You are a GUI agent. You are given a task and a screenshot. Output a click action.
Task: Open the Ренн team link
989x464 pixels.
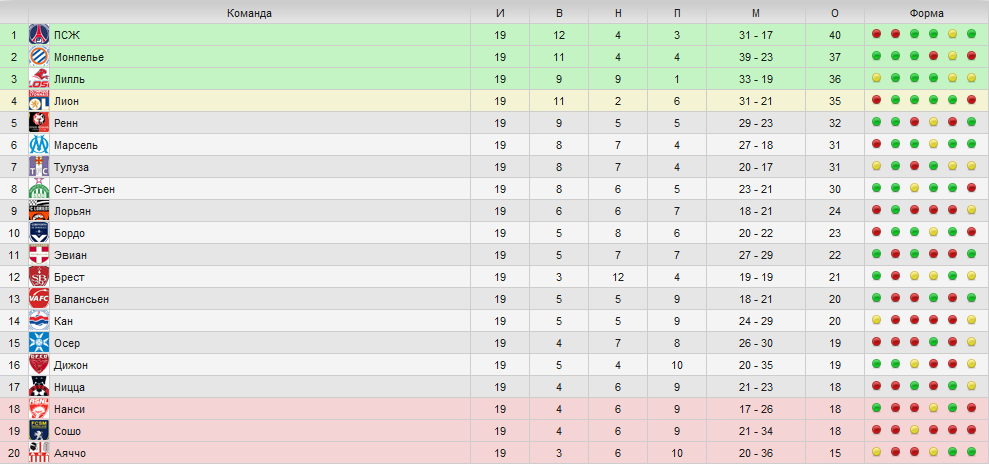(x=66, y=123)
